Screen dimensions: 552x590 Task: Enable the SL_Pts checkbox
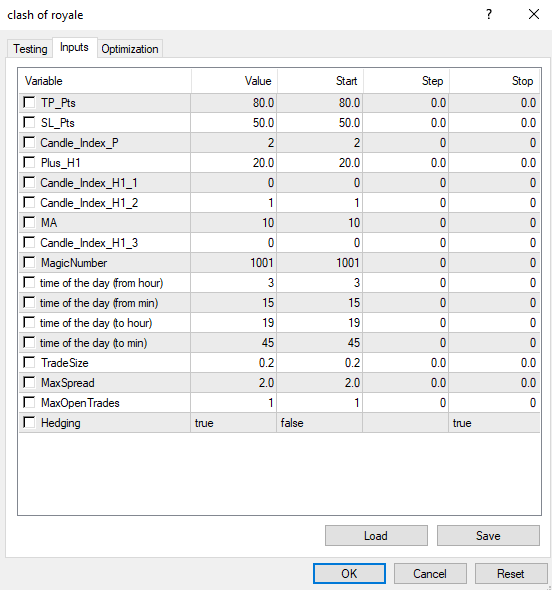coord(29,122)
